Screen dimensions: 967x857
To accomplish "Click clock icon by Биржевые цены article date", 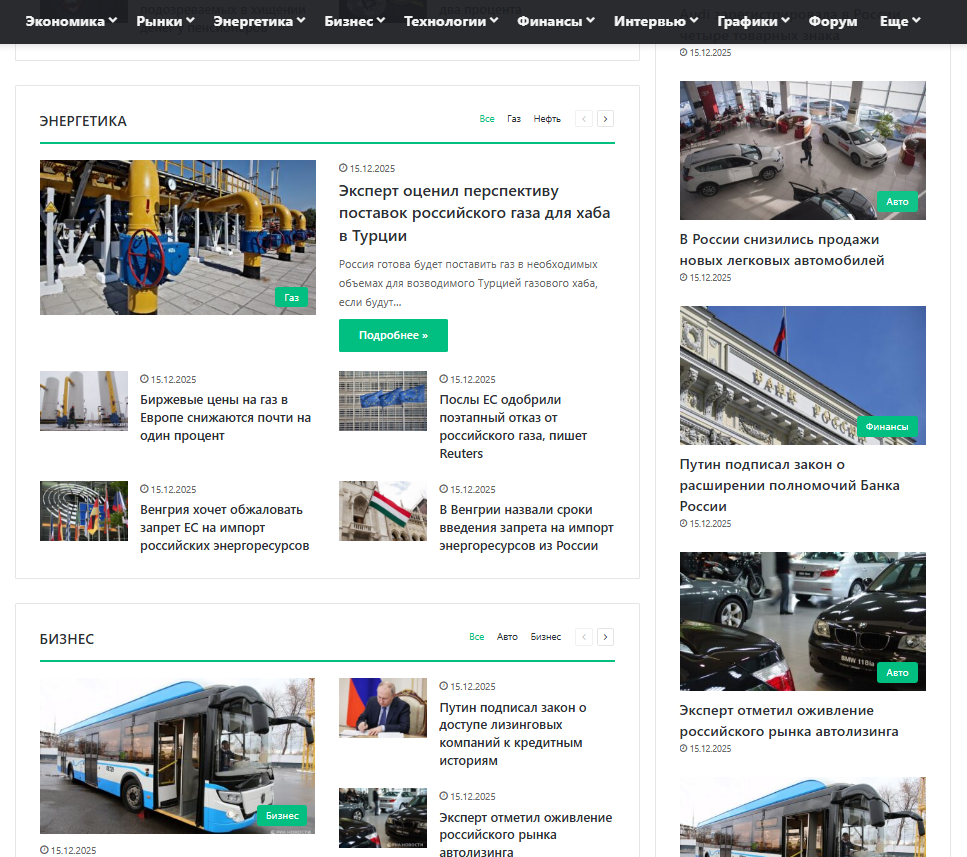I will [144, 379].
